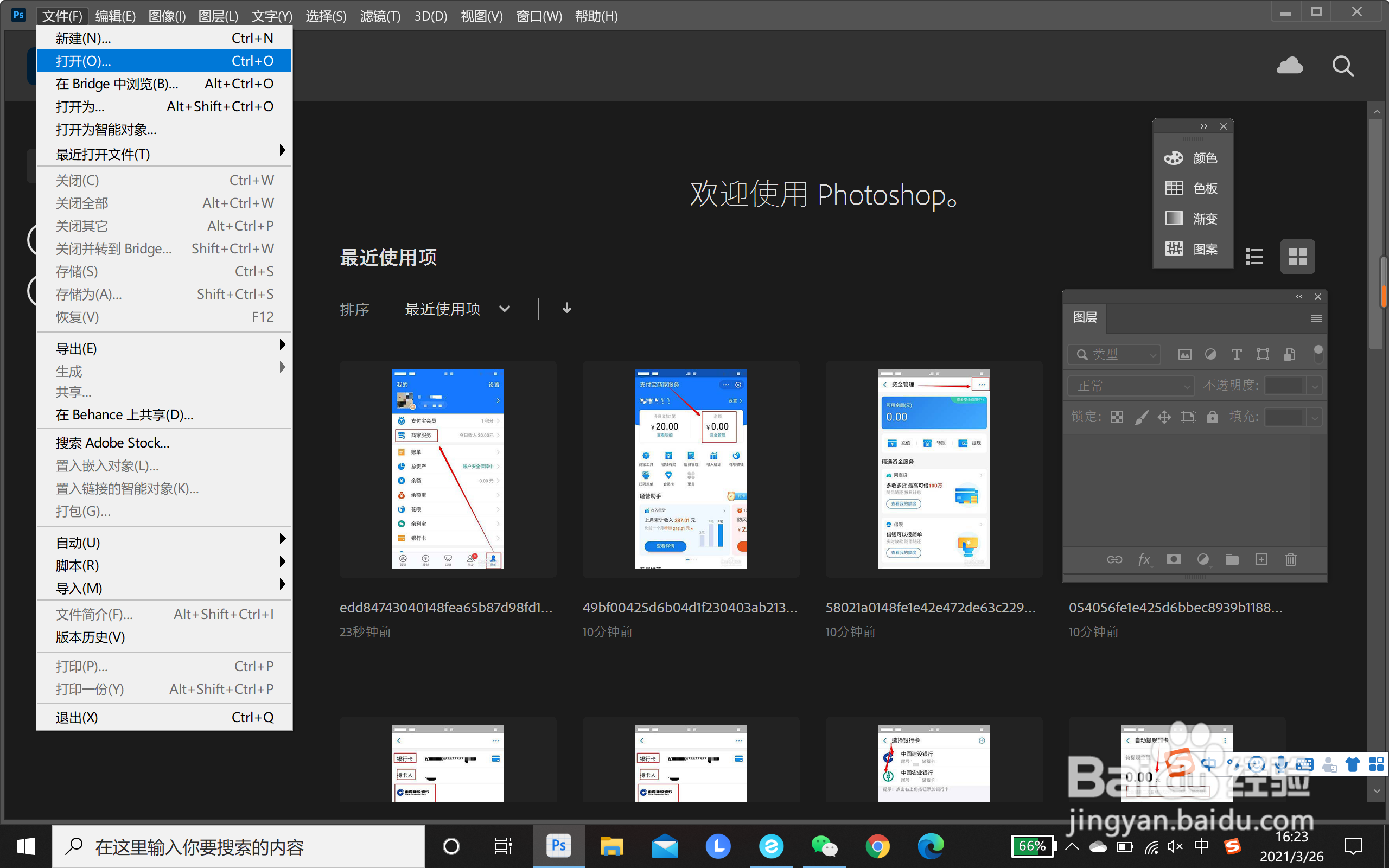Open the 窗口(W) menu

(538, 16)
